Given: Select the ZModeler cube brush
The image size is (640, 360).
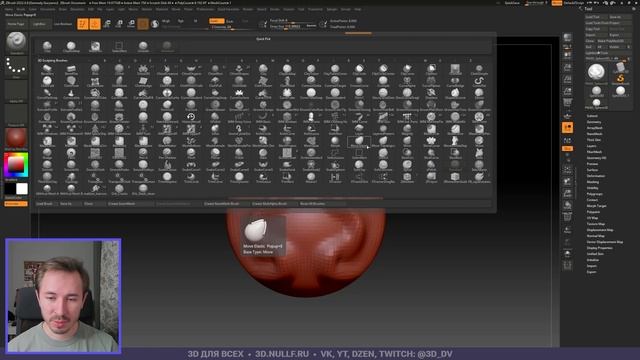Looking at the screenshot, I should point(407,178).
